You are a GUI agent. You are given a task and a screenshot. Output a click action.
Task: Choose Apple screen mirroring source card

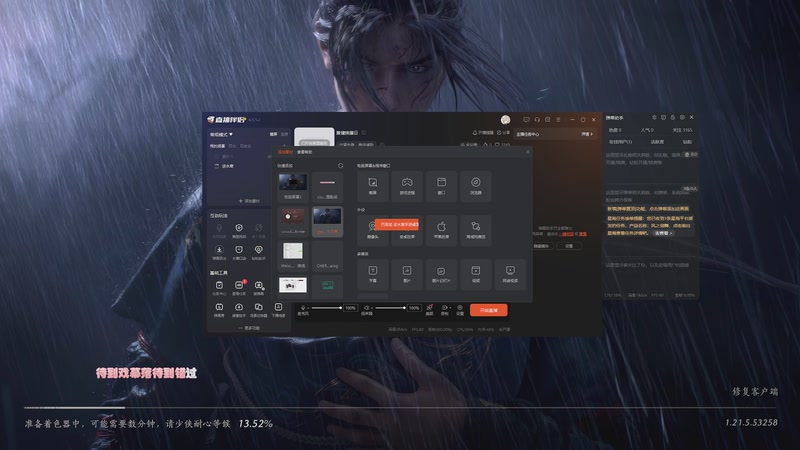click(x=441, y=230)
